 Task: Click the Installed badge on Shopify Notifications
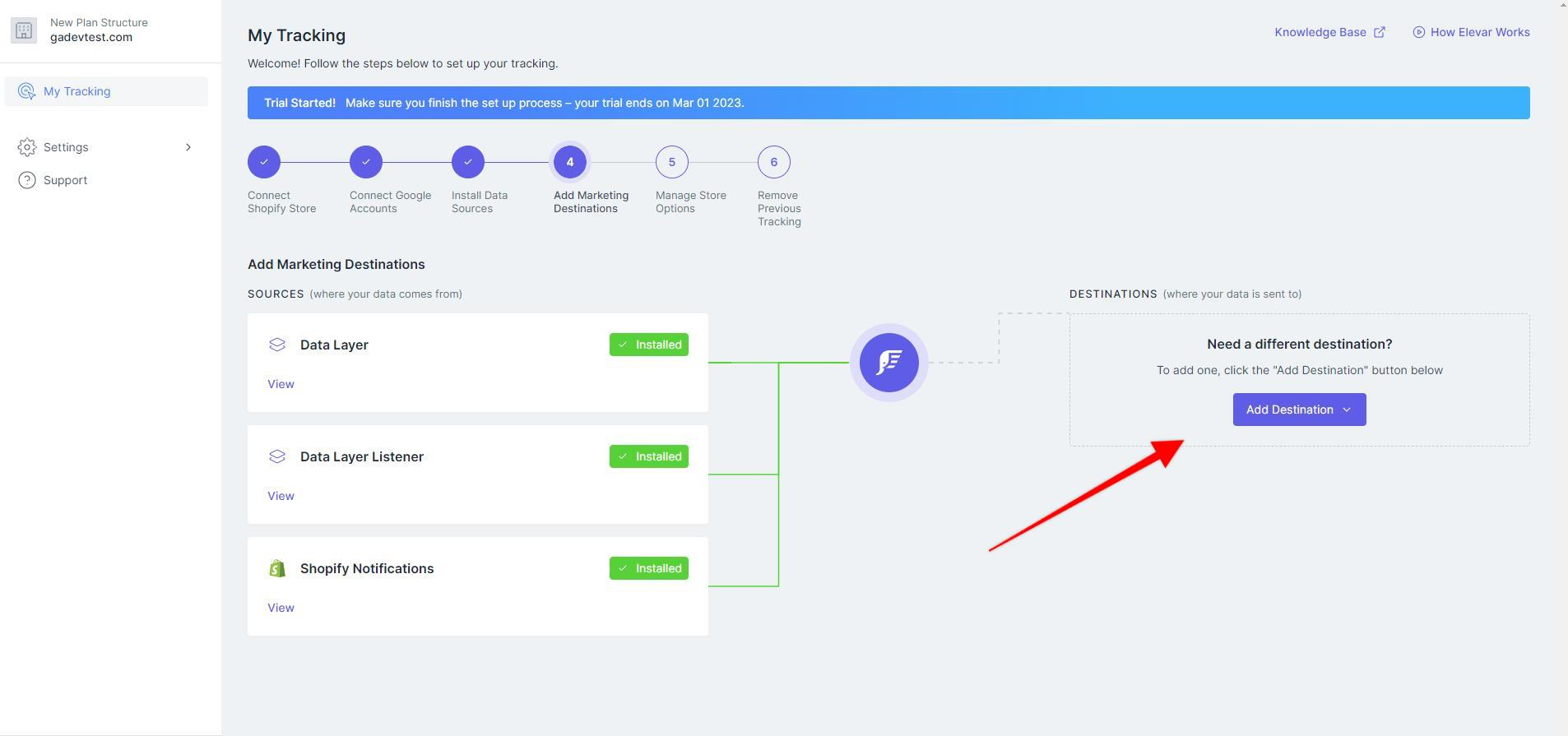[649, 568]
